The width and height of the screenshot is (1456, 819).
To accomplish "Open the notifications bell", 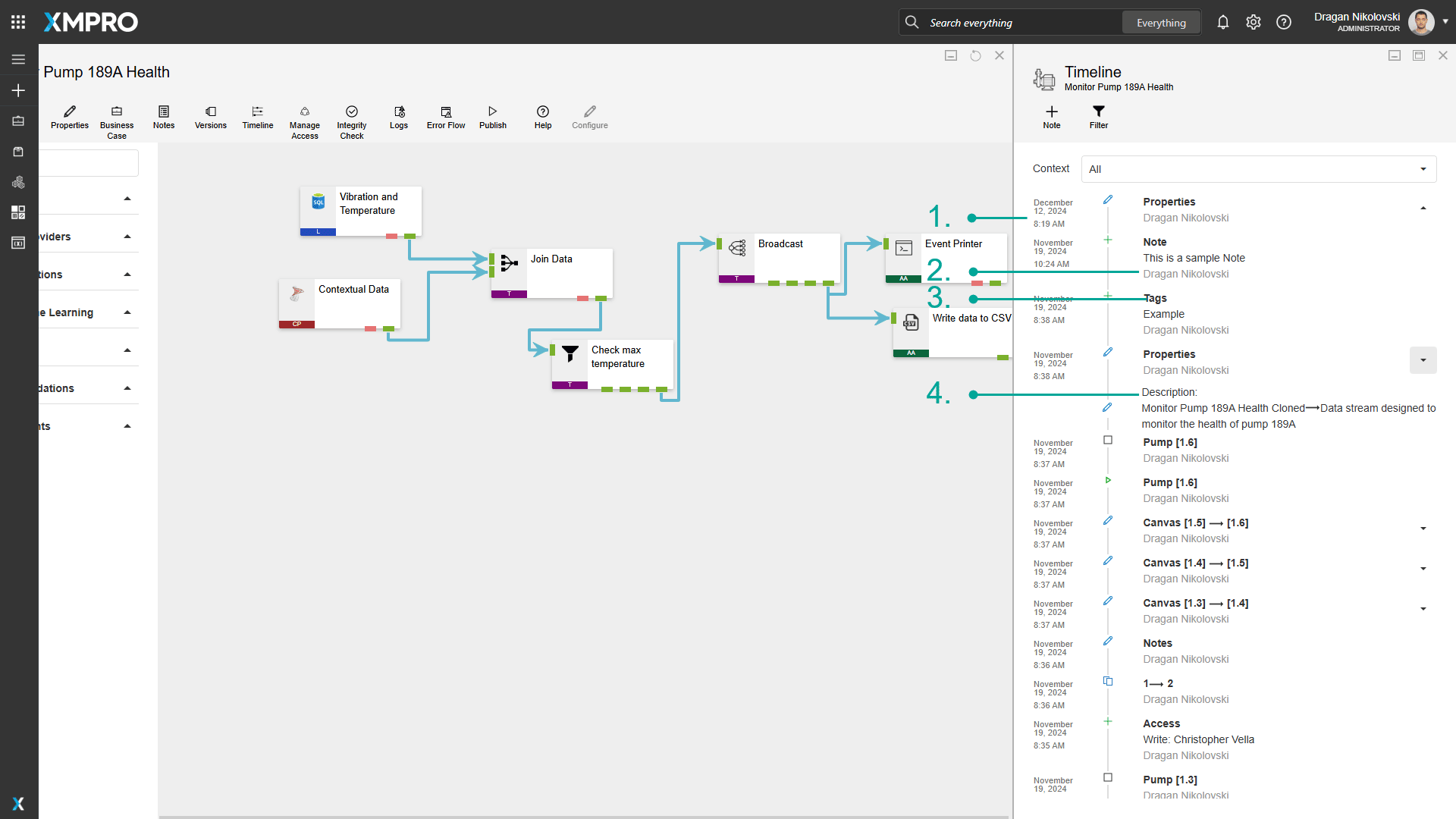I will (x=1222, y=23).
